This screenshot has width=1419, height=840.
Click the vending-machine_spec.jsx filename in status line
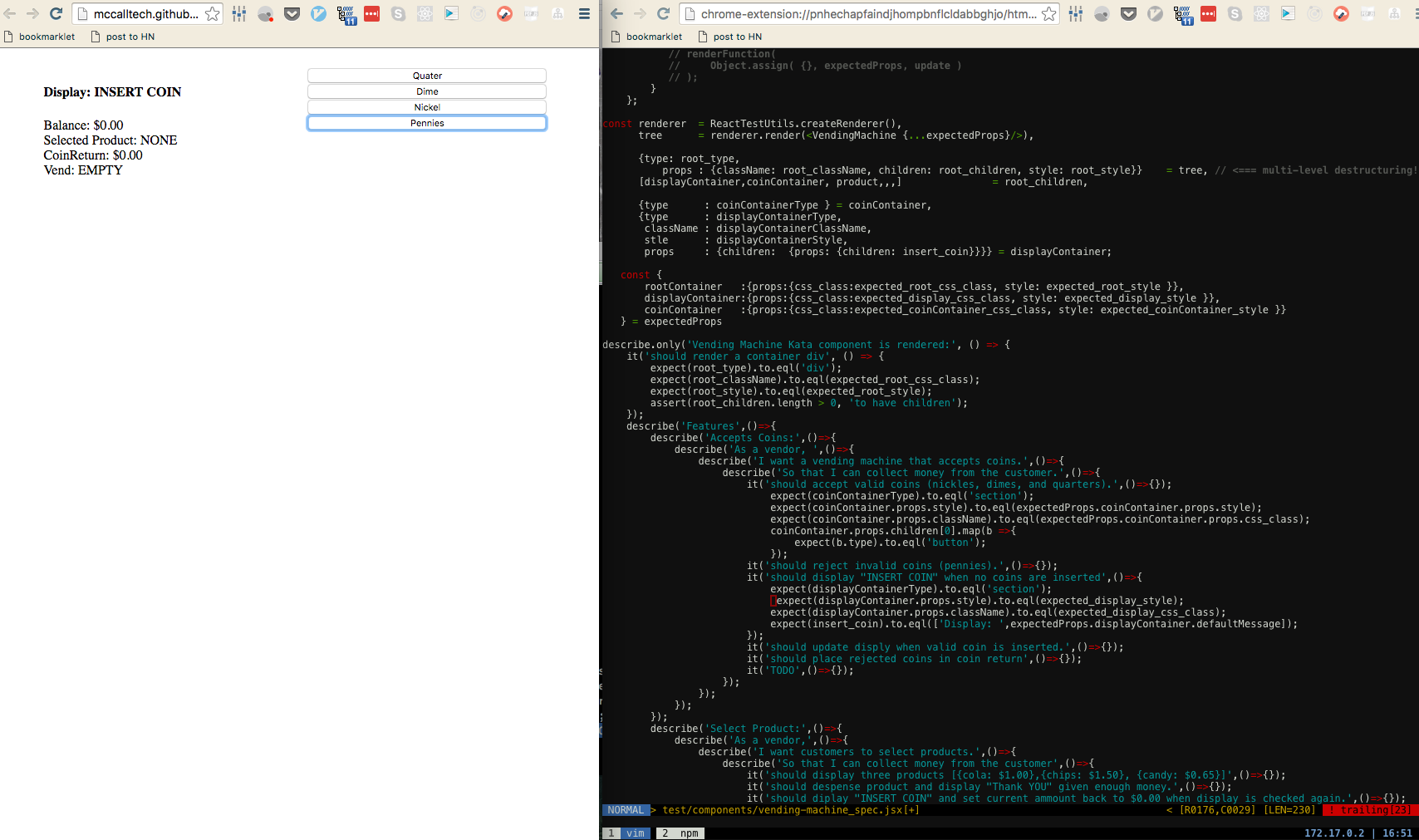pos(791,810)
